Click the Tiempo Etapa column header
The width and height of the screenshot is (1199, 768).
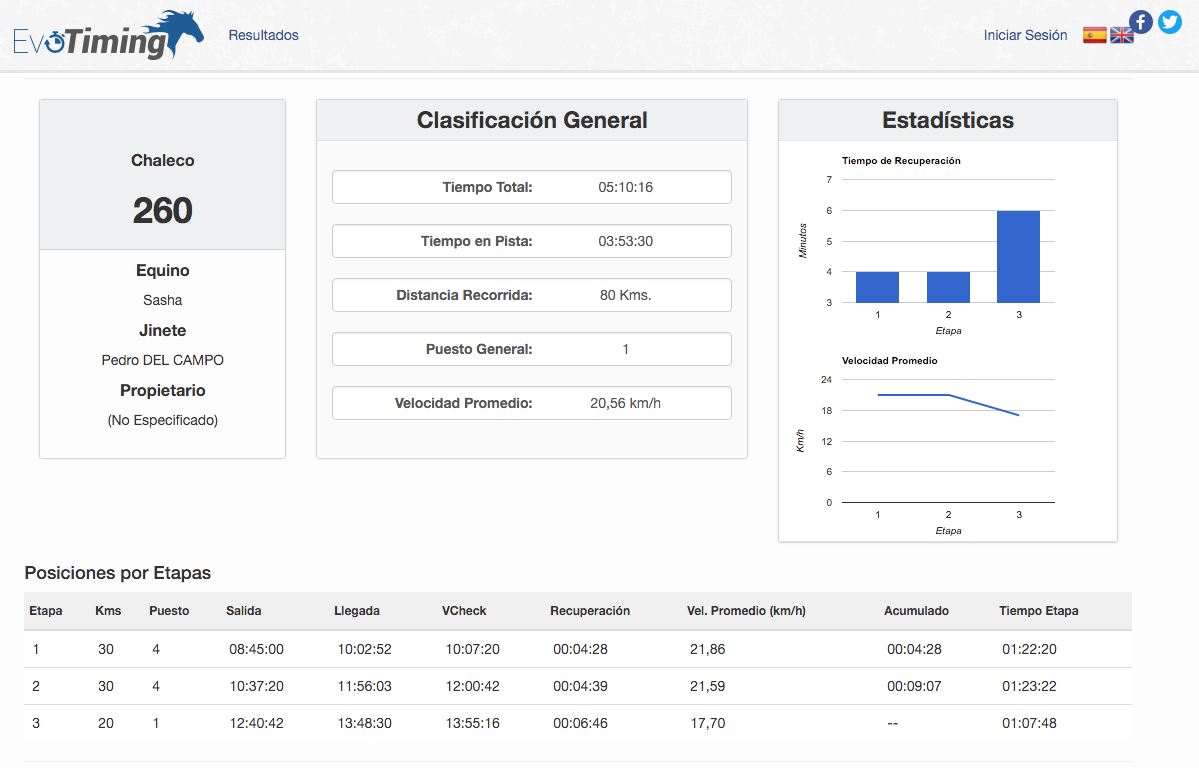tap(1038, 610)
